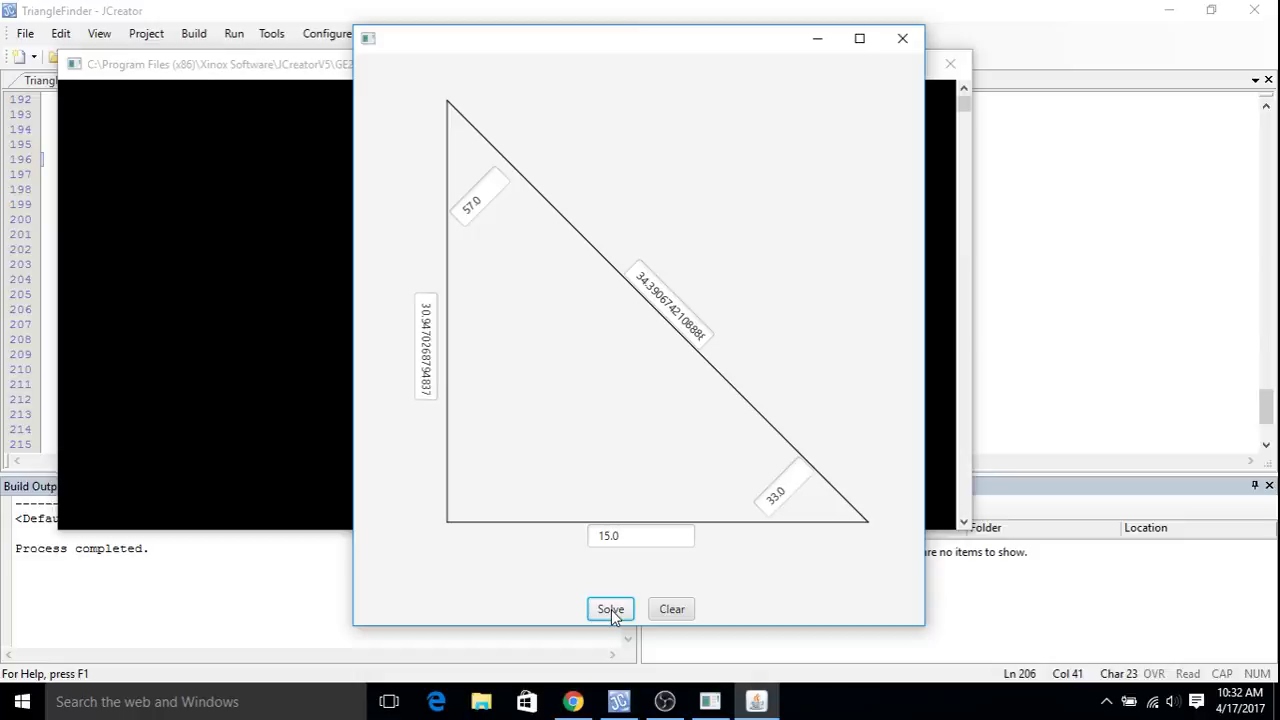Click the editor scrollbar down arrow
Image resolution: width=1280 pixels, height=720 pixels.
(1266, 445)
